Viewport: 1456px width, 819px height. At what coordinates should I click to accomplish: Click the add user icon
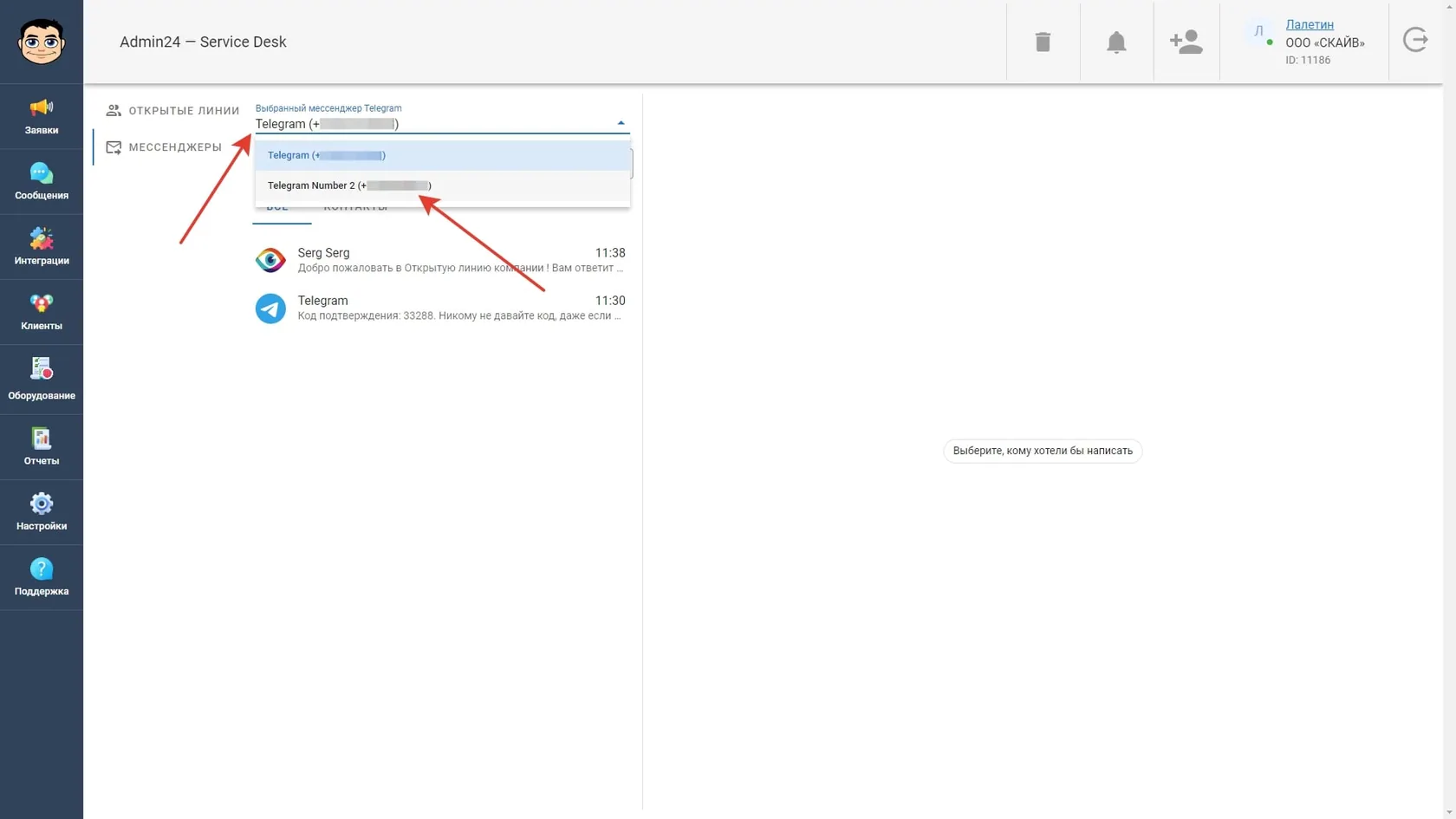(1186, 42)
